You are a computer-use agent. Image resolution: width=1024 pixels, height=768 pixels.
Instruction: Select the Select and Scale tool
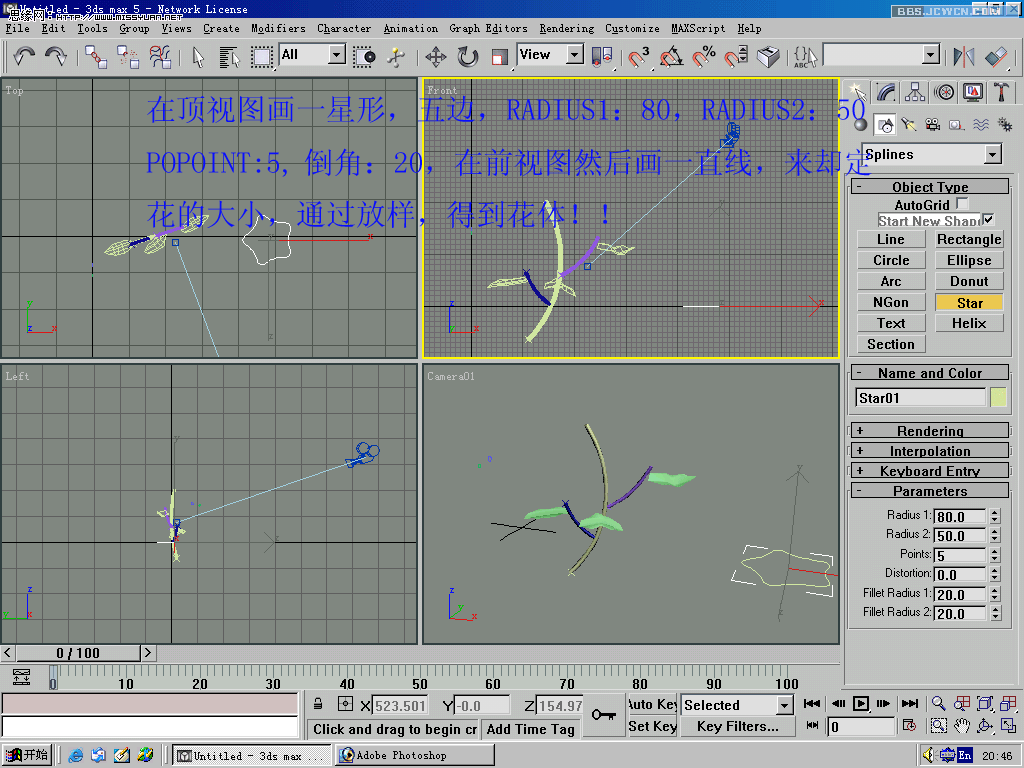(500, 57)
